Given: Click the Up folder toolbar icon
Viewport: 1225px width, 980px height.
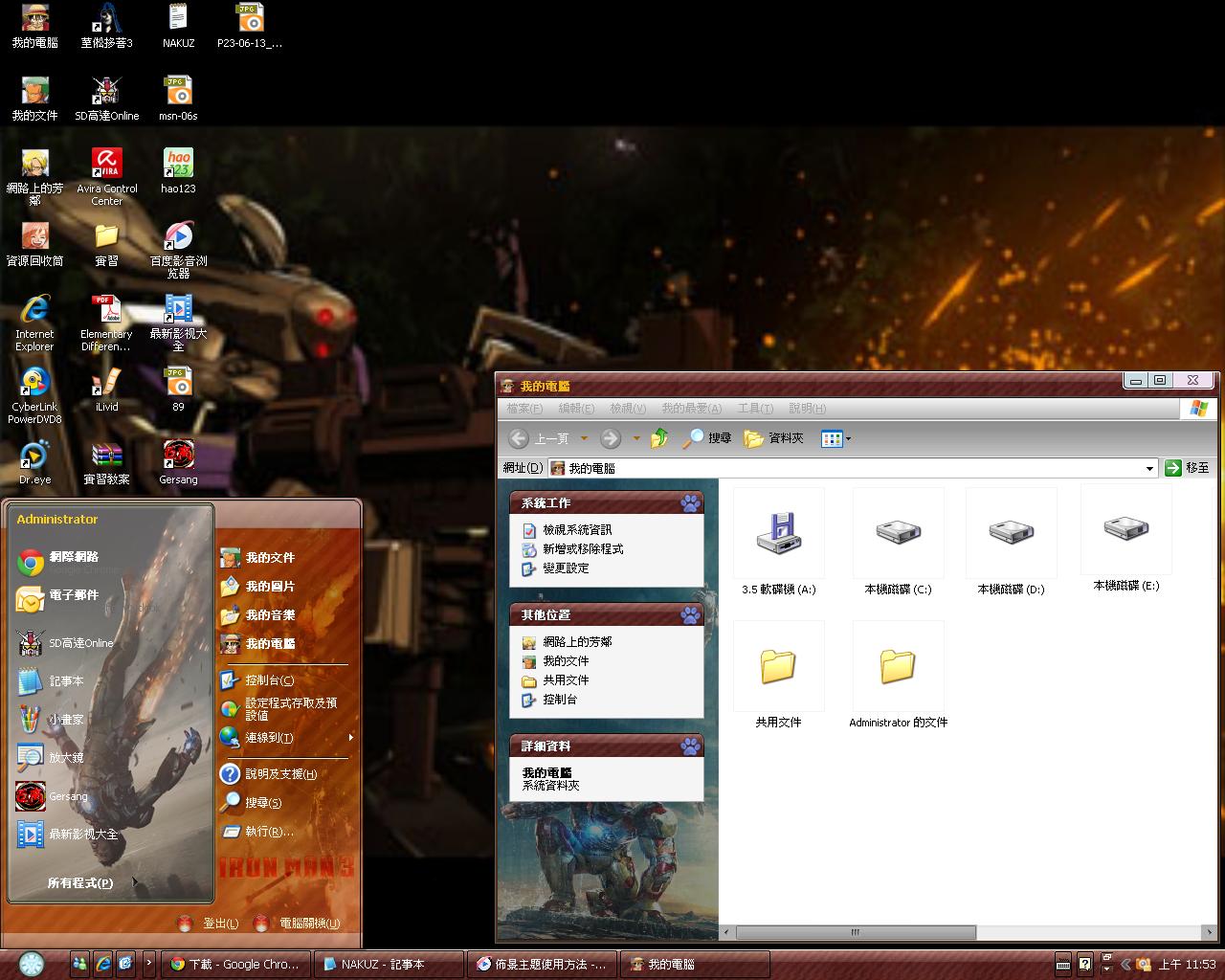Looking at the screenshot, I should pos(659,438).
